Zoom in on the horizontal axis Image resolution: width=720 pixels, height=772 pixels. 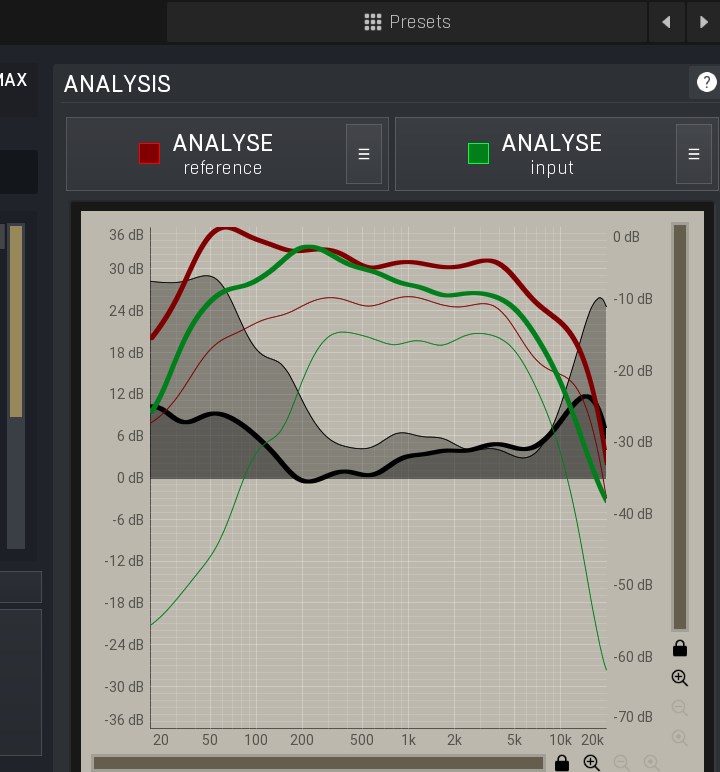coord(591,764)
